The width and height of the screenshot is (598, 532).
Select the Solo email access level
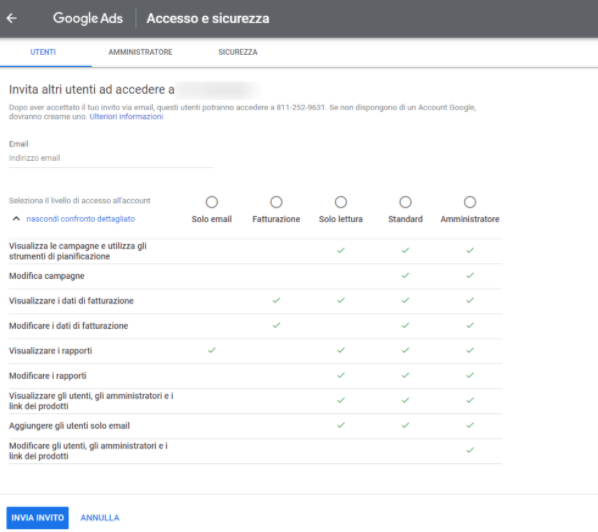(x=212, y=202)
